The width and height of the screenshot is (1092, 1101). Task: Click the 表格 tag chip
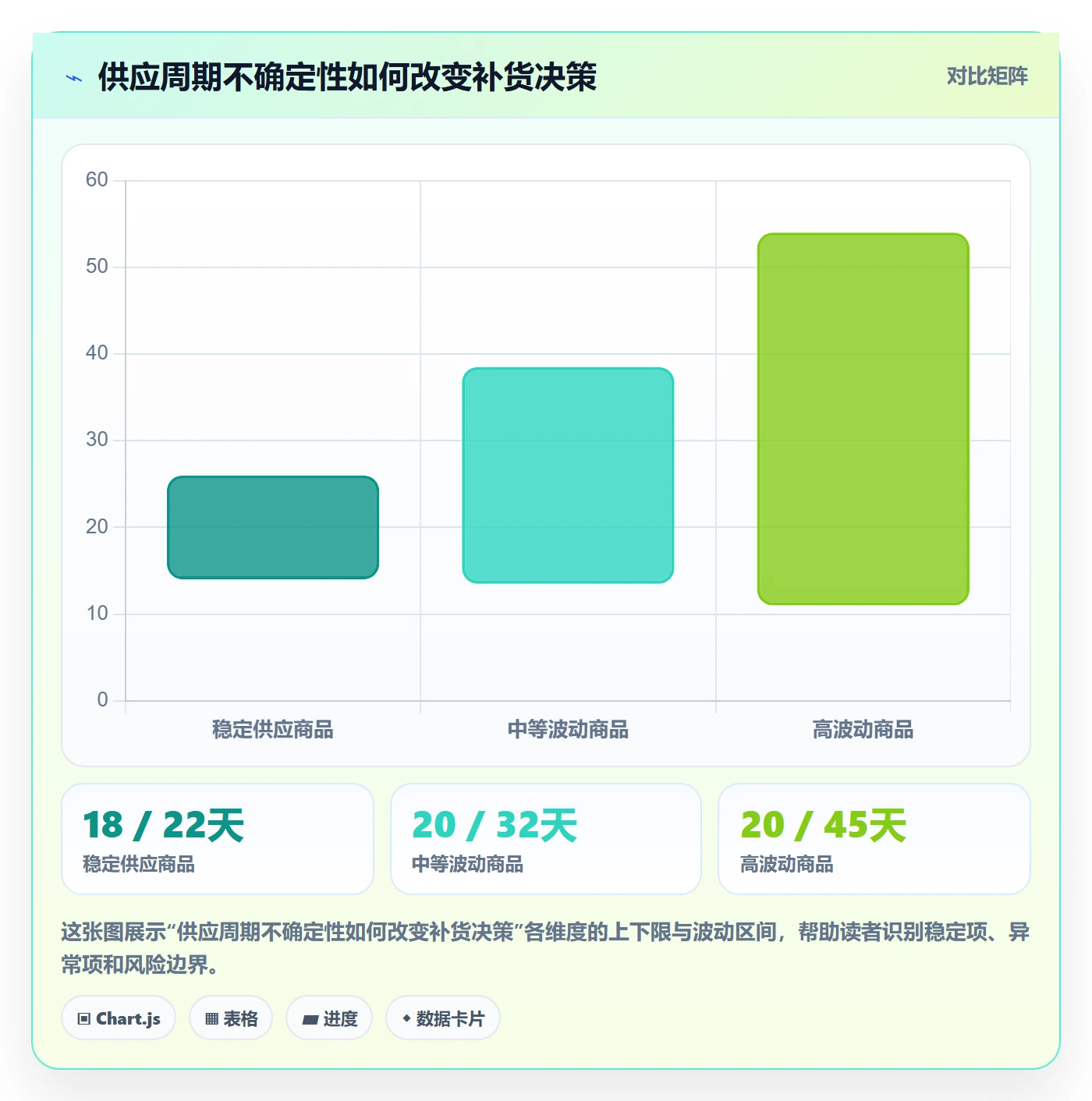pyautogui.click(x=231, y=1018)
